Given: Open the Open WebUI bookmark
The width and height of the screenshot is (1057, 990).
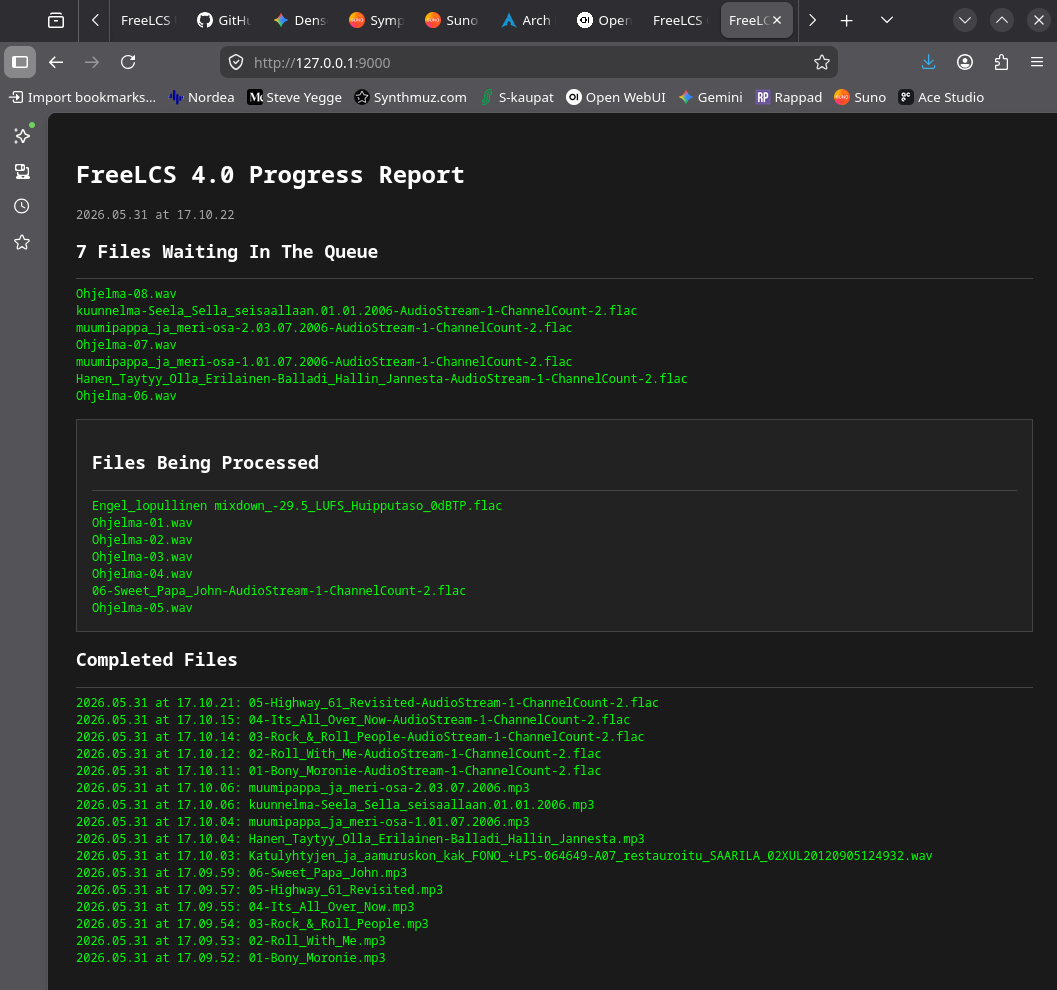Looking at the screenshot, I should click(615, 98).
